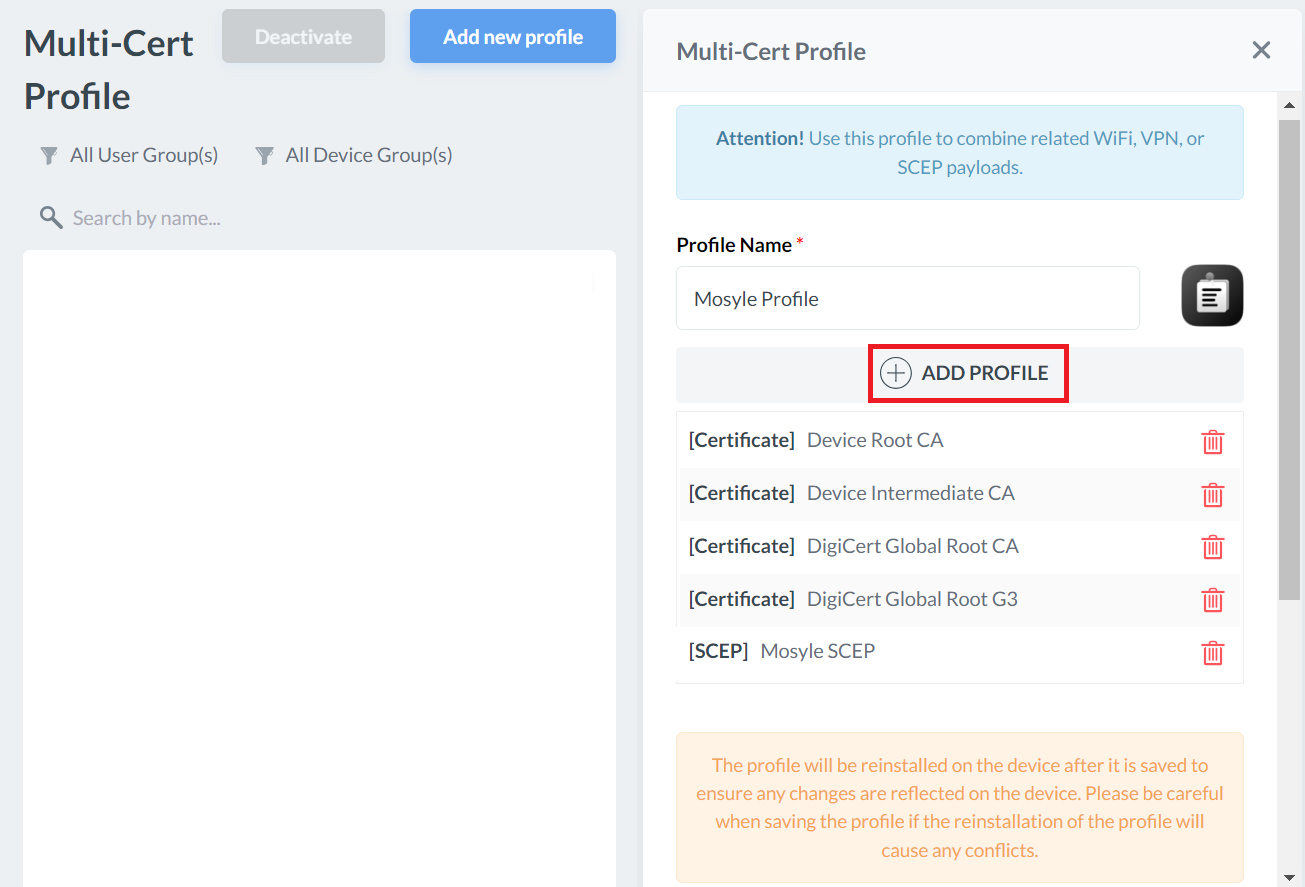The height and width of the screenshot is (887, 1305).
Task: Delete the Device Root CA certificate
Action: tap(1212, 442)
